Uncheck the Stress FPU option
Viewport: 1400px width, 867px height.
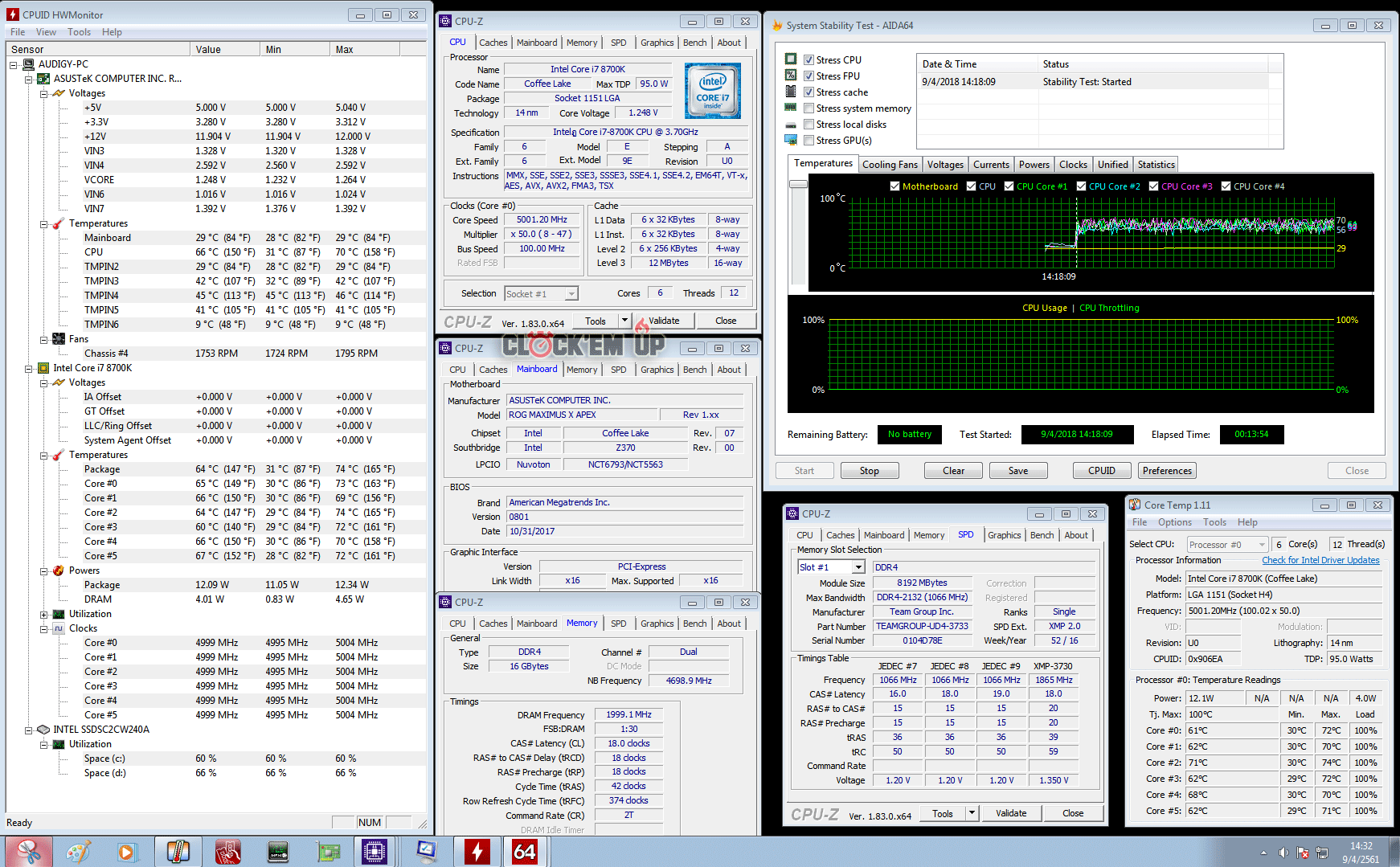[809, 76]
